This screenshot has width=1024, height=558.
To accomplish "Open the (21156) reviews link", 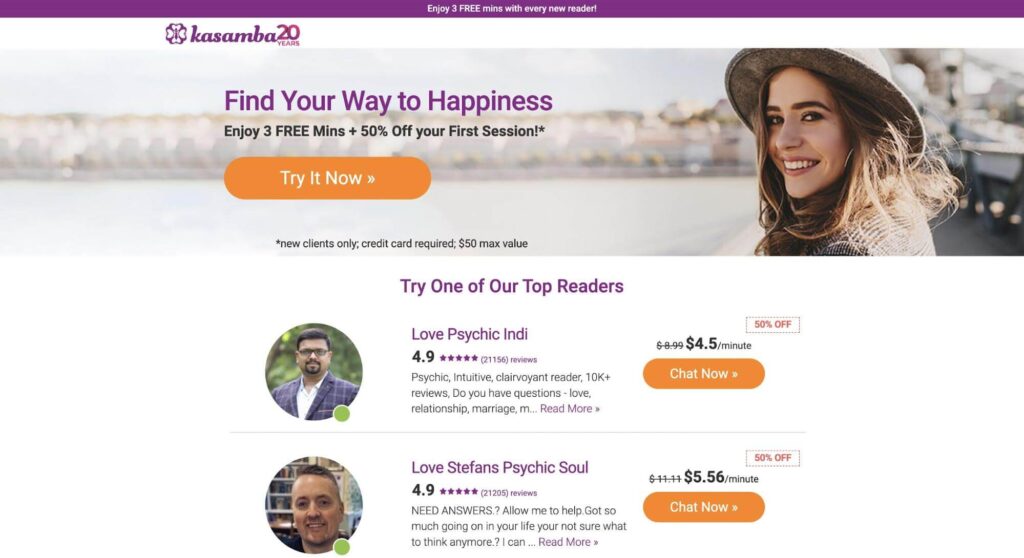I will pos(509,359).
